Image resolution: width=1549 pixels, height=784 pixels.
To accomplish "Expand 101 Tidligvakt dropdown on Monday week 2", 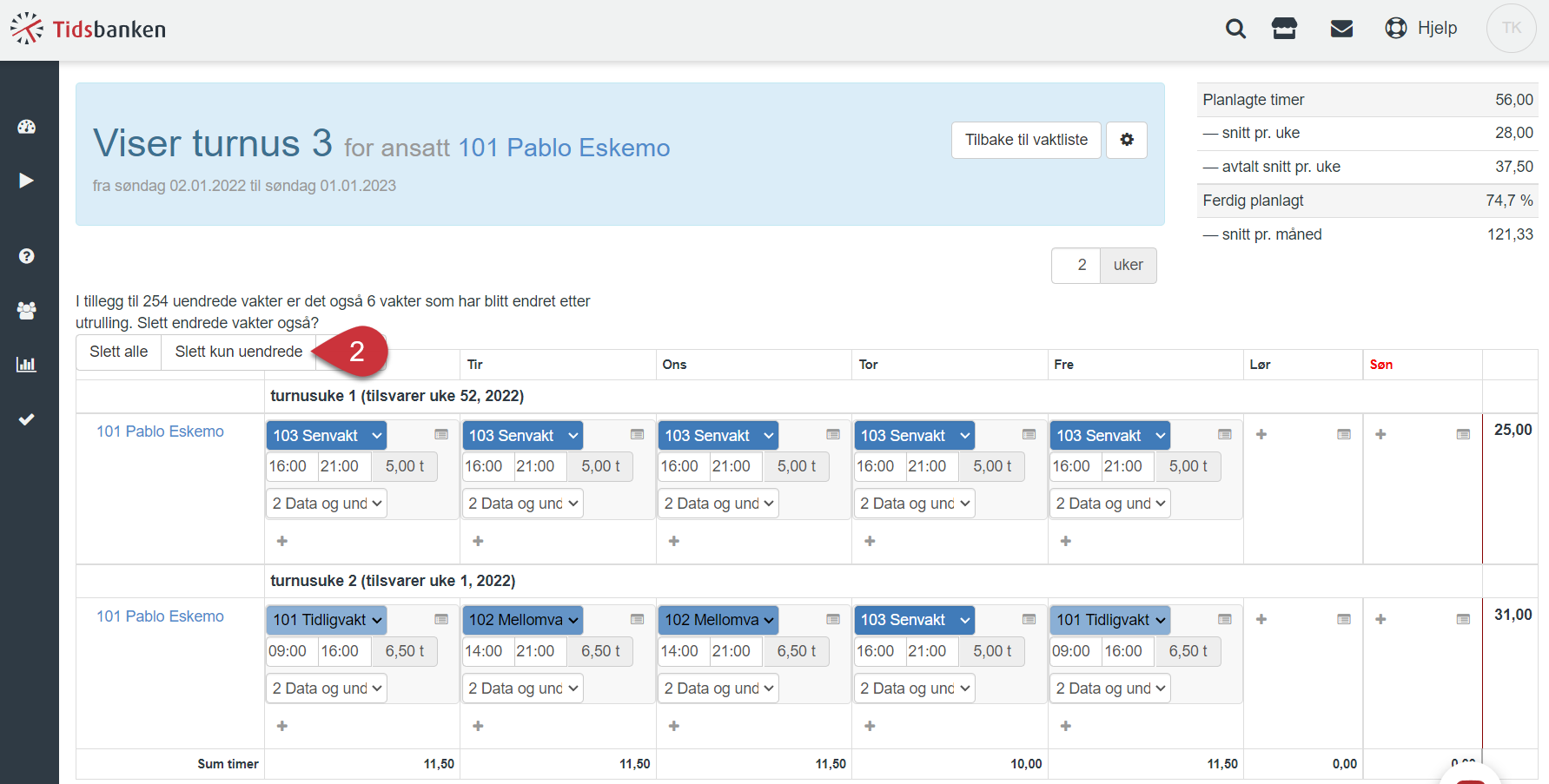I will 327,620.
